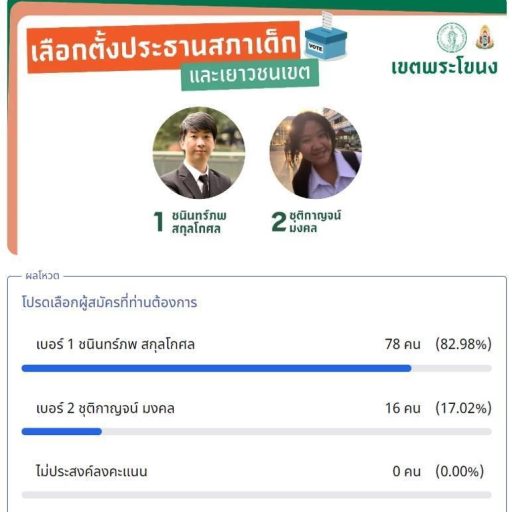Click the golden emblem beside the city seal
This screenshot has width=512, height=512.
[x=485, y=37]
